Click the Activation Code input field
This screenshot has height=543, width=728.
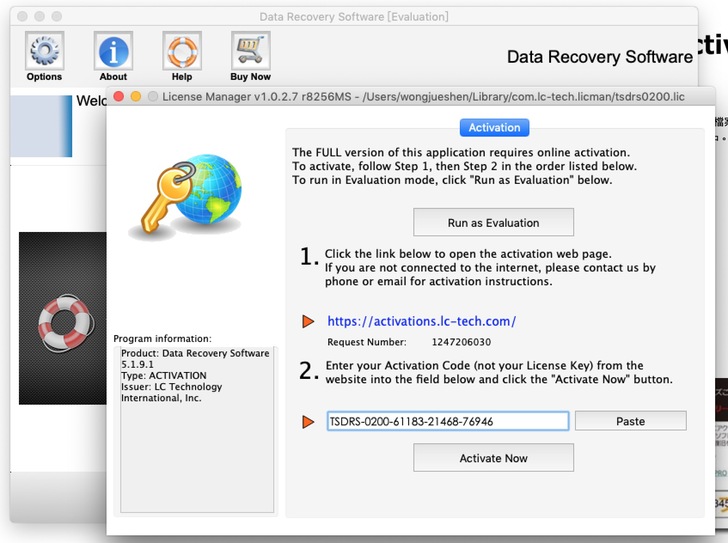[x=448, y=421]
